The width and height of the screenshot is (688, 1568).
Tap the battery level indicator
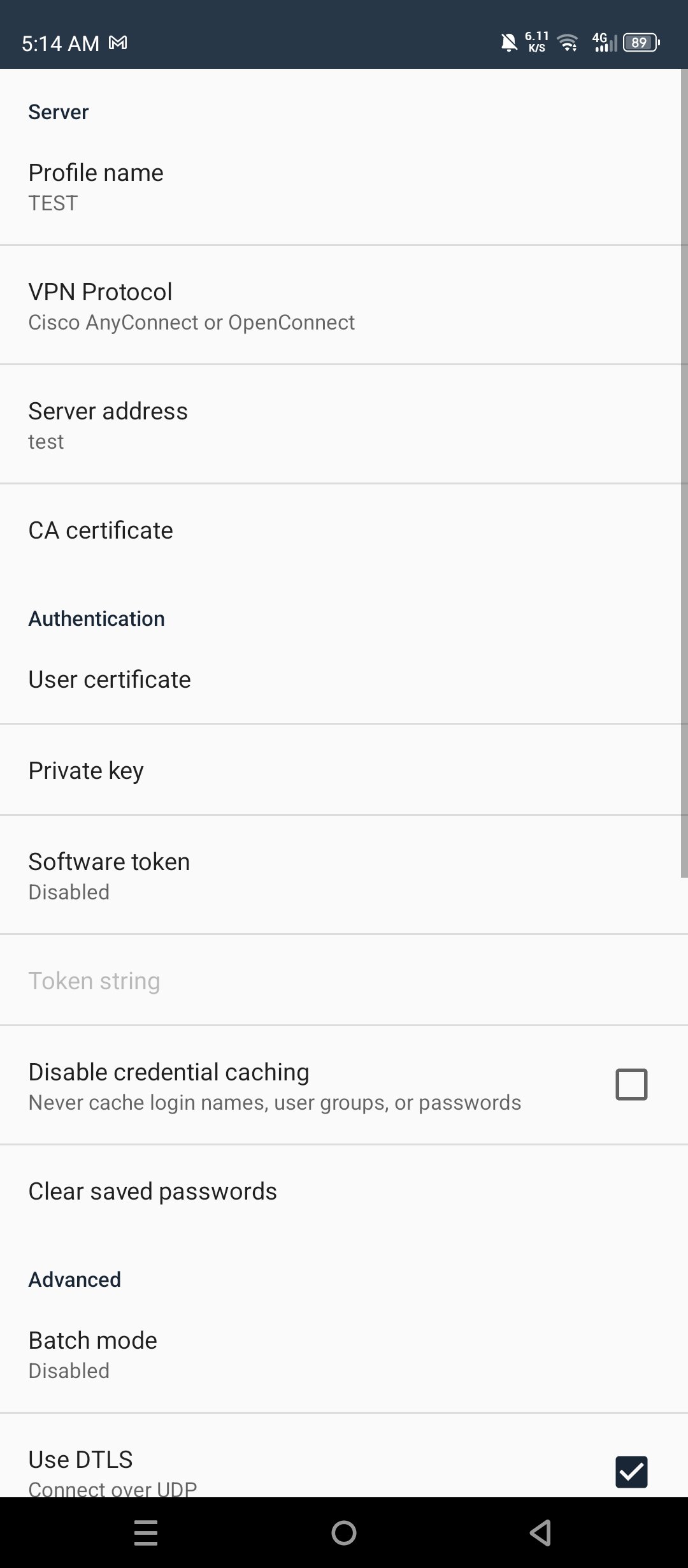point(640,43)
